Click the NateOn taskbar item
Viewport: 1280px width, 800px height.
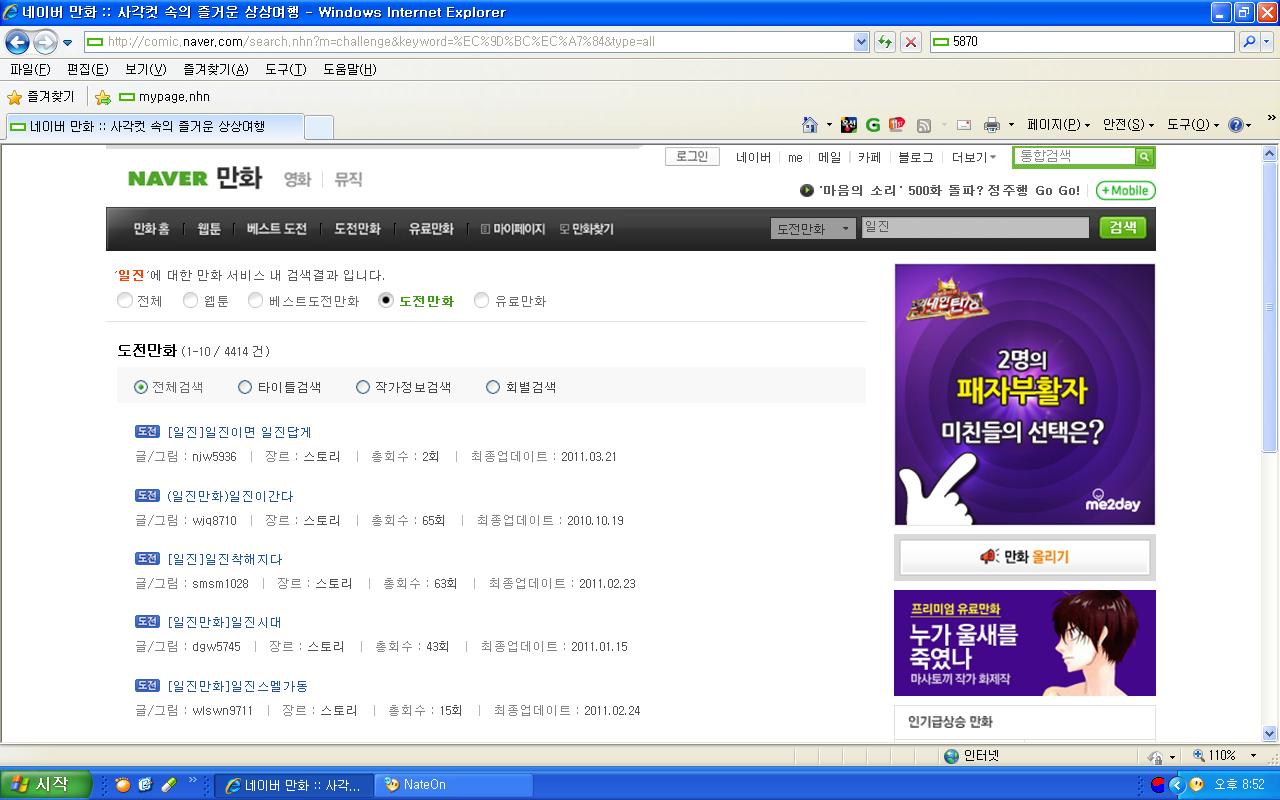[453, 785]
